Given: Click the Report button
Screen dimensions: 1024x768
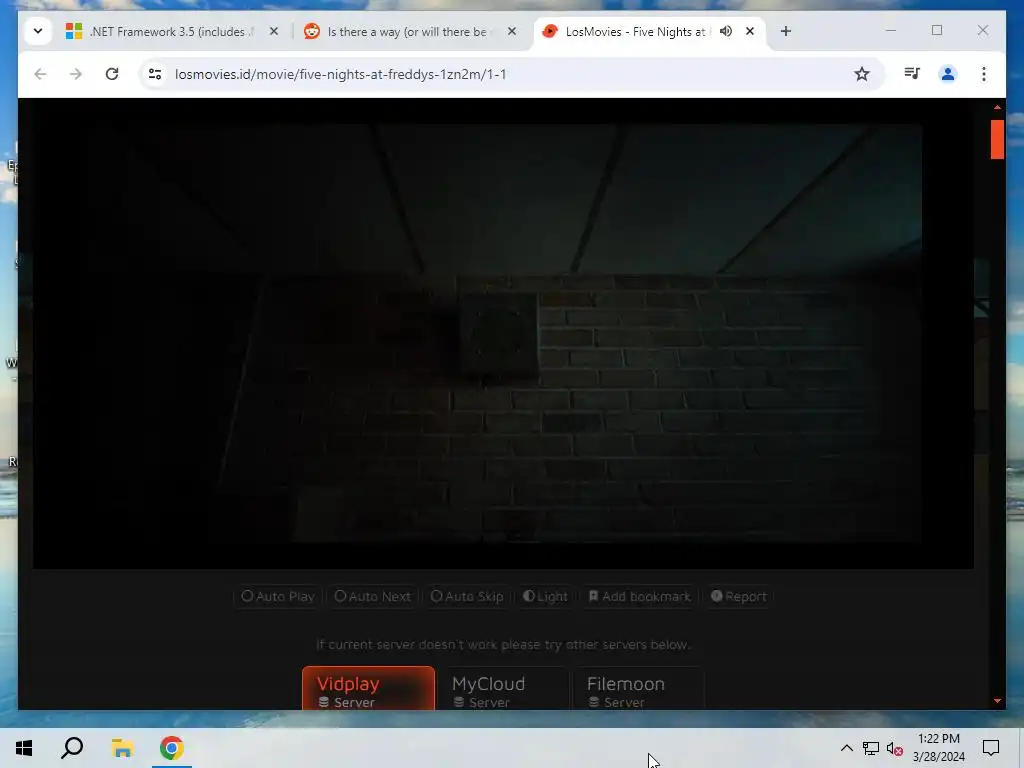Looking at the screenshot, I should pyautogui.click(x=739, y=596).
